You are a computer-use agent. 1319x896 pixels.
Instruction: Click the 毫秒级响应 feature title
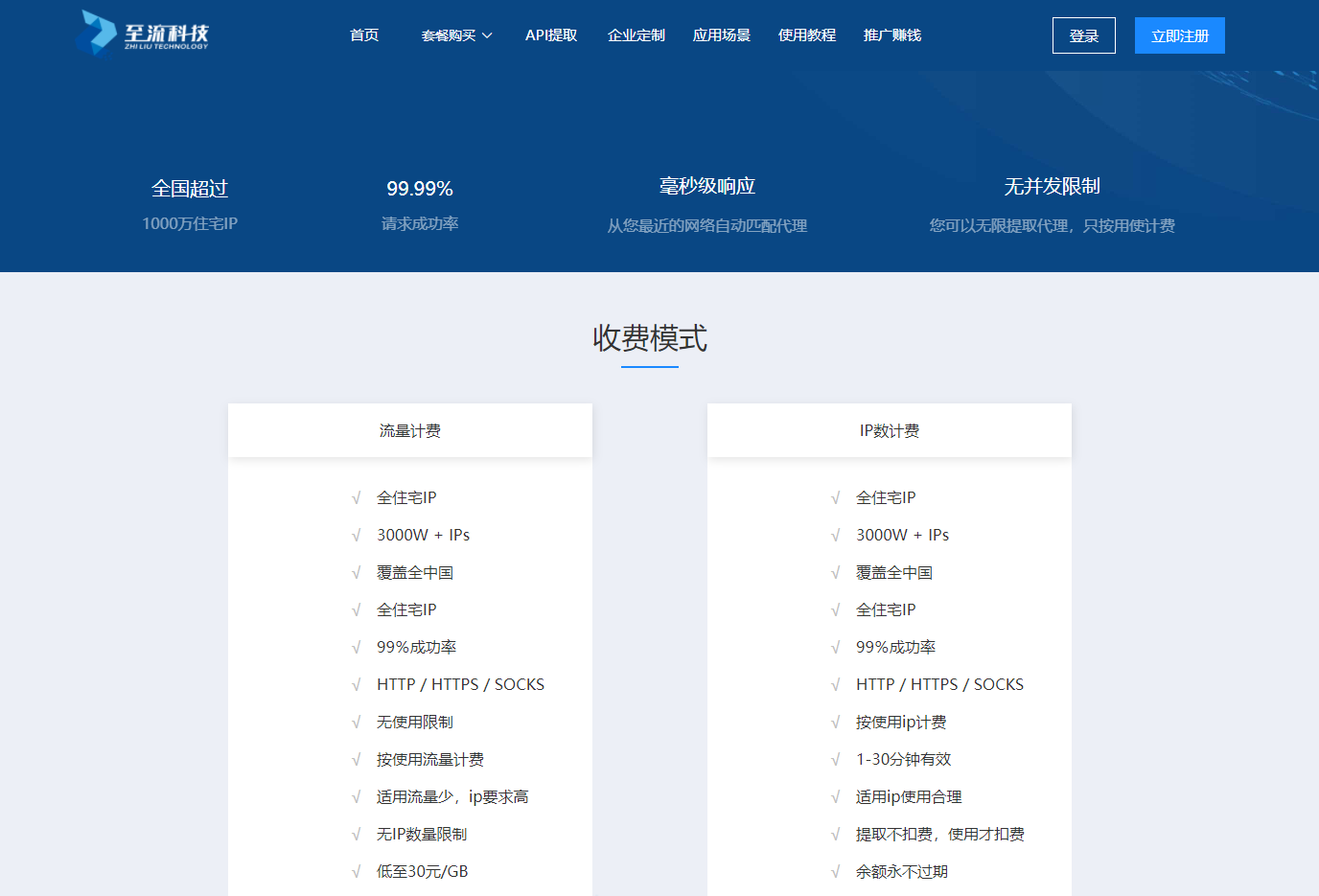coord(706,186)
